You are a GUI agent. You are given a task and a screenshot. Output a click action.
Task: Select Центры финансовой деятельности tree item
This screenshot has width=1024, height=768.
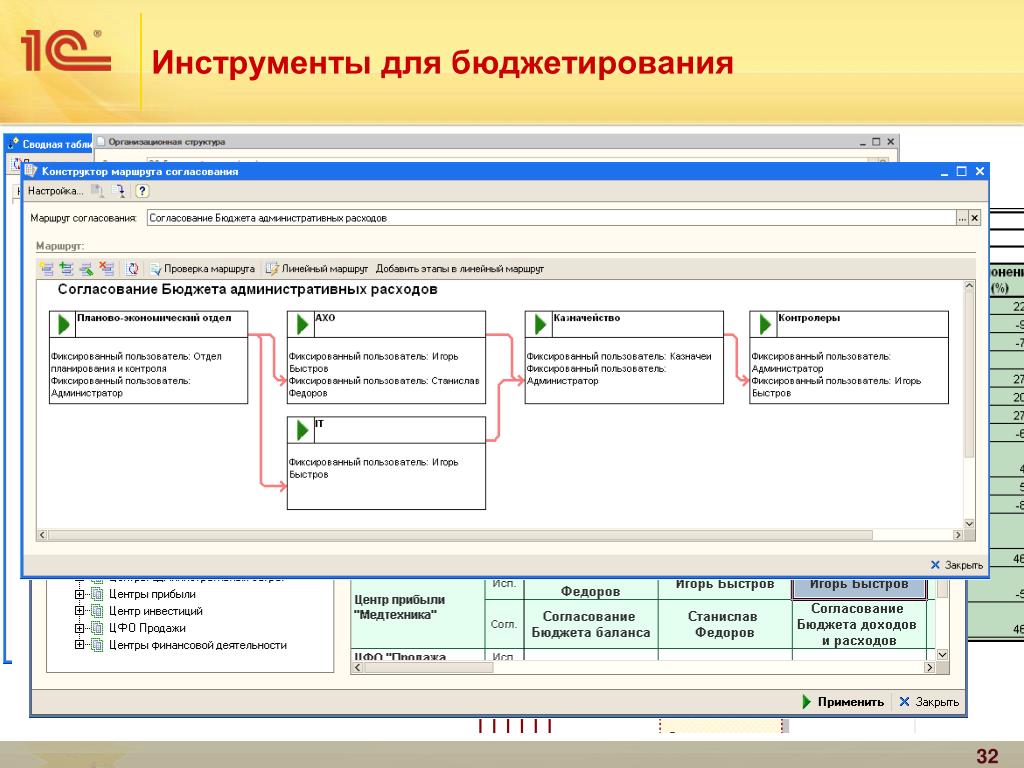(198, 645)
